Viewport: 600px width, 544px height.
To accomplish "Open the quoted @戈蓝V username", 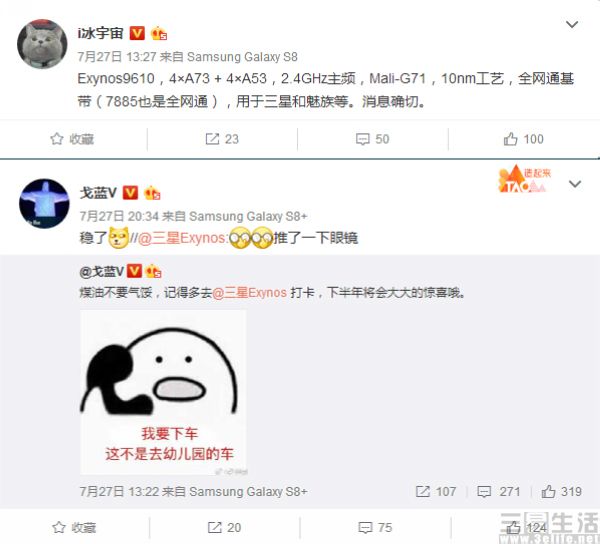I will (x=101, y=272).
